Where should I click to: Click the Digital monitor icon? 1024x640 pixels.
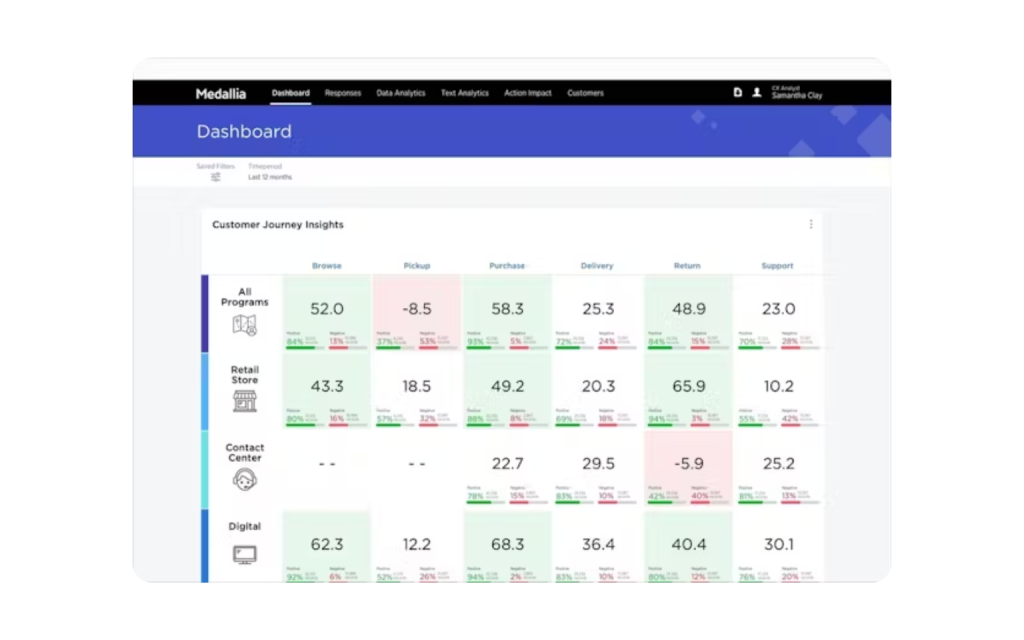coord(244,553)
